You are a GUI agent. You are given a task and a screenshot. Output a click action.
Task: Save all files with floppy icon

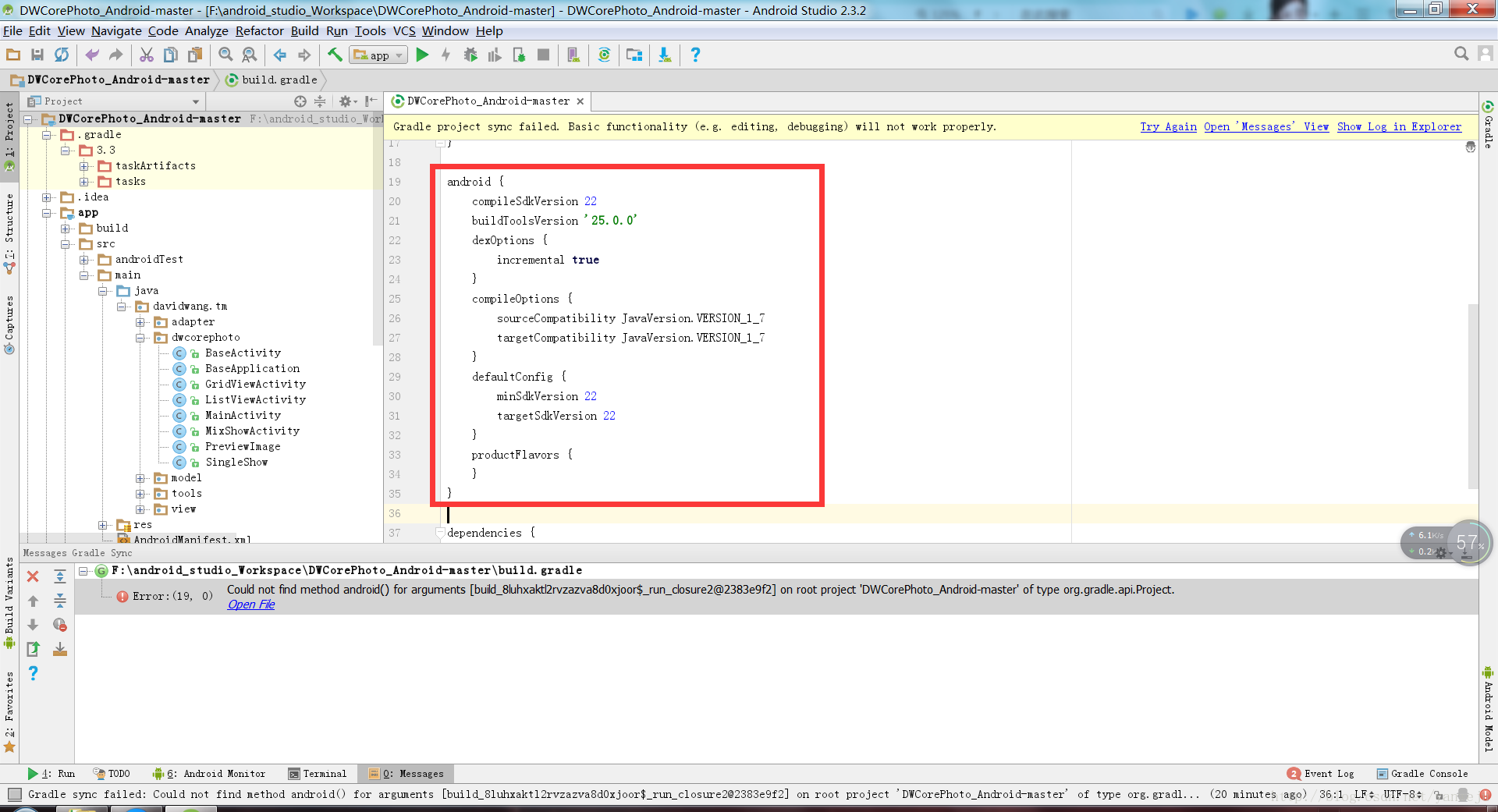[37, 55]
